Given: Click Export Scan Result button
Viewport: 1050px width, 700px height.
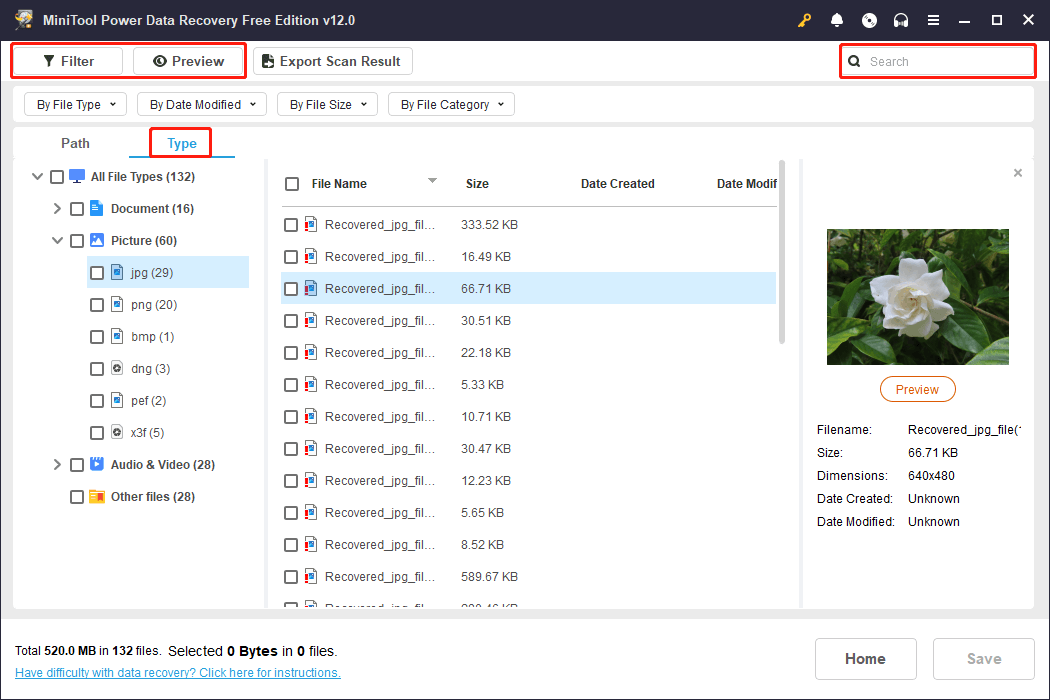Looking at the screenshot, I should tap(333, 61).
